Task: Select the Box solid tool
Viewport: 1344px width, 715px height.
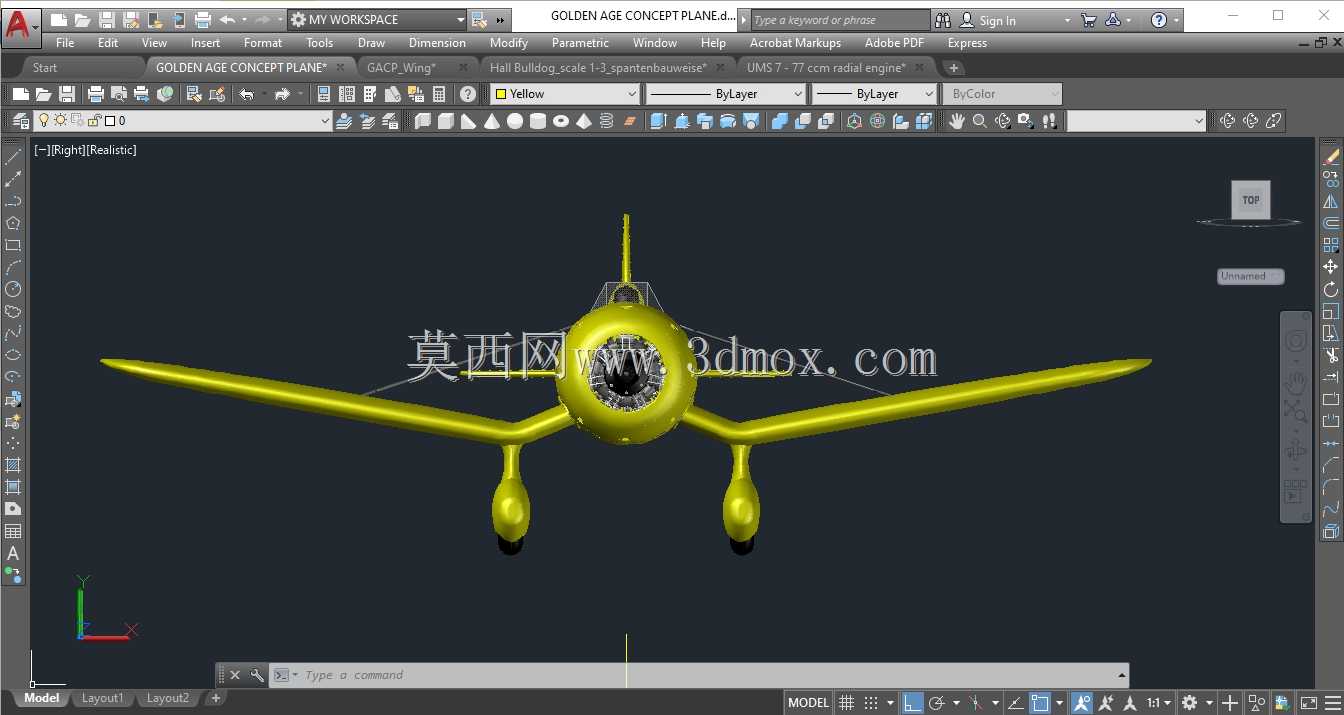Action: (446, 121)
